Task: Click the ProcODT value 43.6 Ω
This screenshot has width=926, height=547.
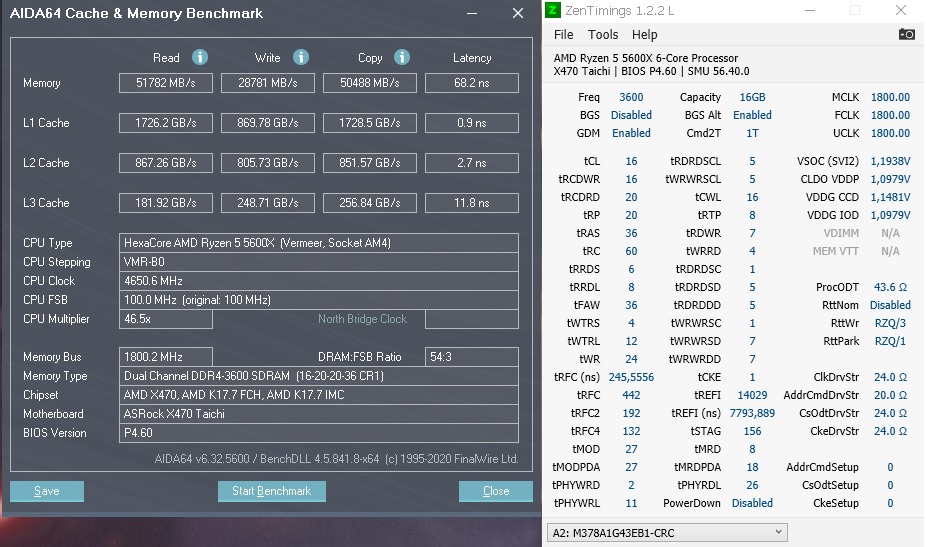Action: tap(891, 287)
